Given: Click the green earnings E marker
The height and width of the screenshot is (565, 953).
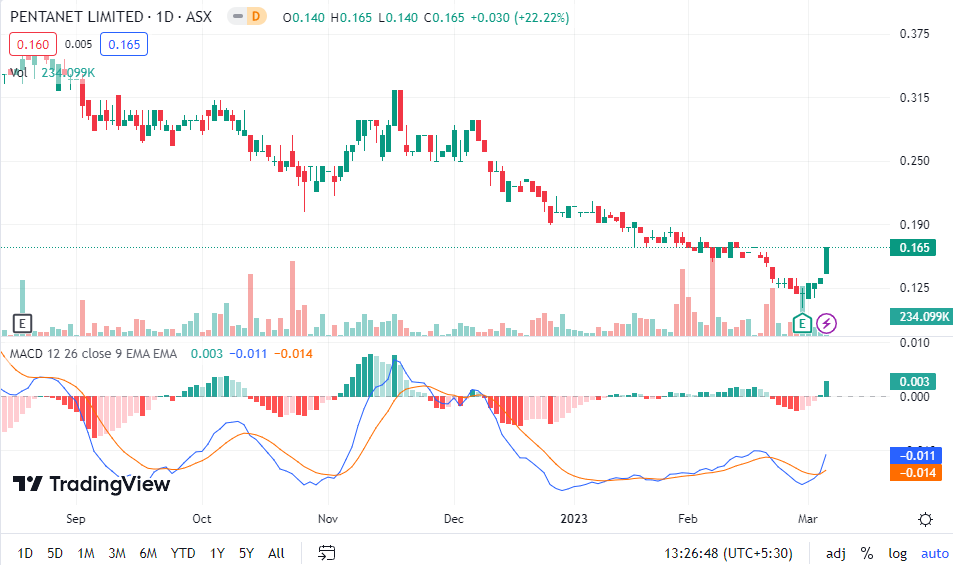Looking at the screenshot, I should point(802,323).
